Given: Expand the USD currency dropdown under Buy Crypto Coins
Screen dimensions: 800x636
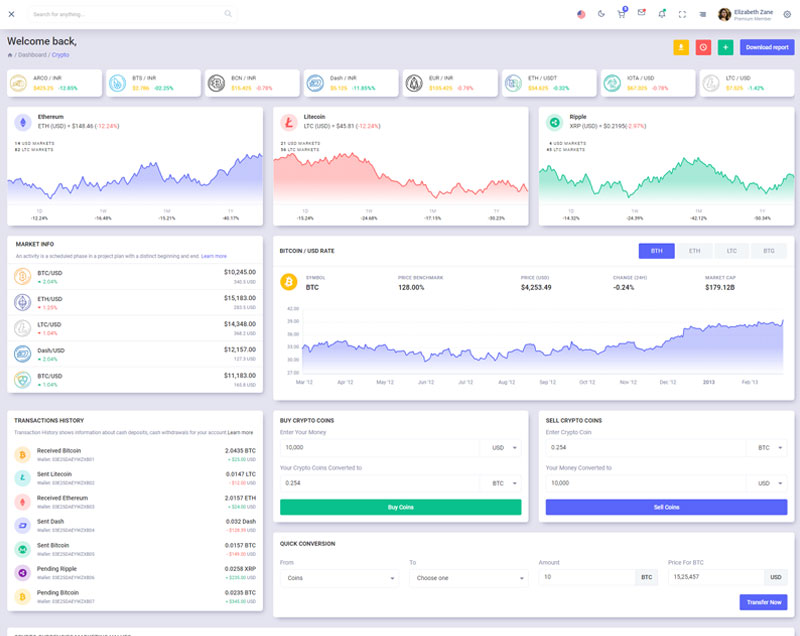Looking at the screenshot, I should tap(500, 448).
